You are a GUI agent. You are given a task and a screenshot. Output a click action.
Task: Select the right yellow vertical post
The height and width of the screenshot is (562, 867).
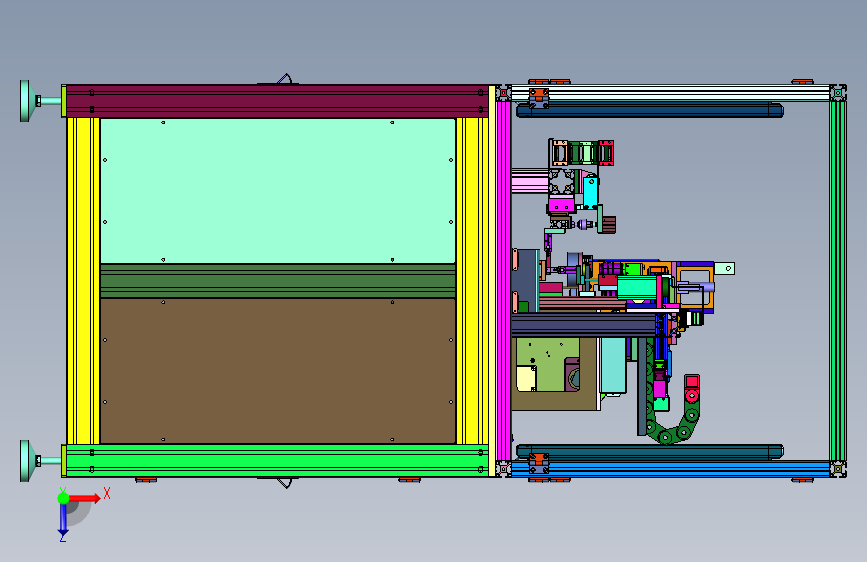pos(472,280)
